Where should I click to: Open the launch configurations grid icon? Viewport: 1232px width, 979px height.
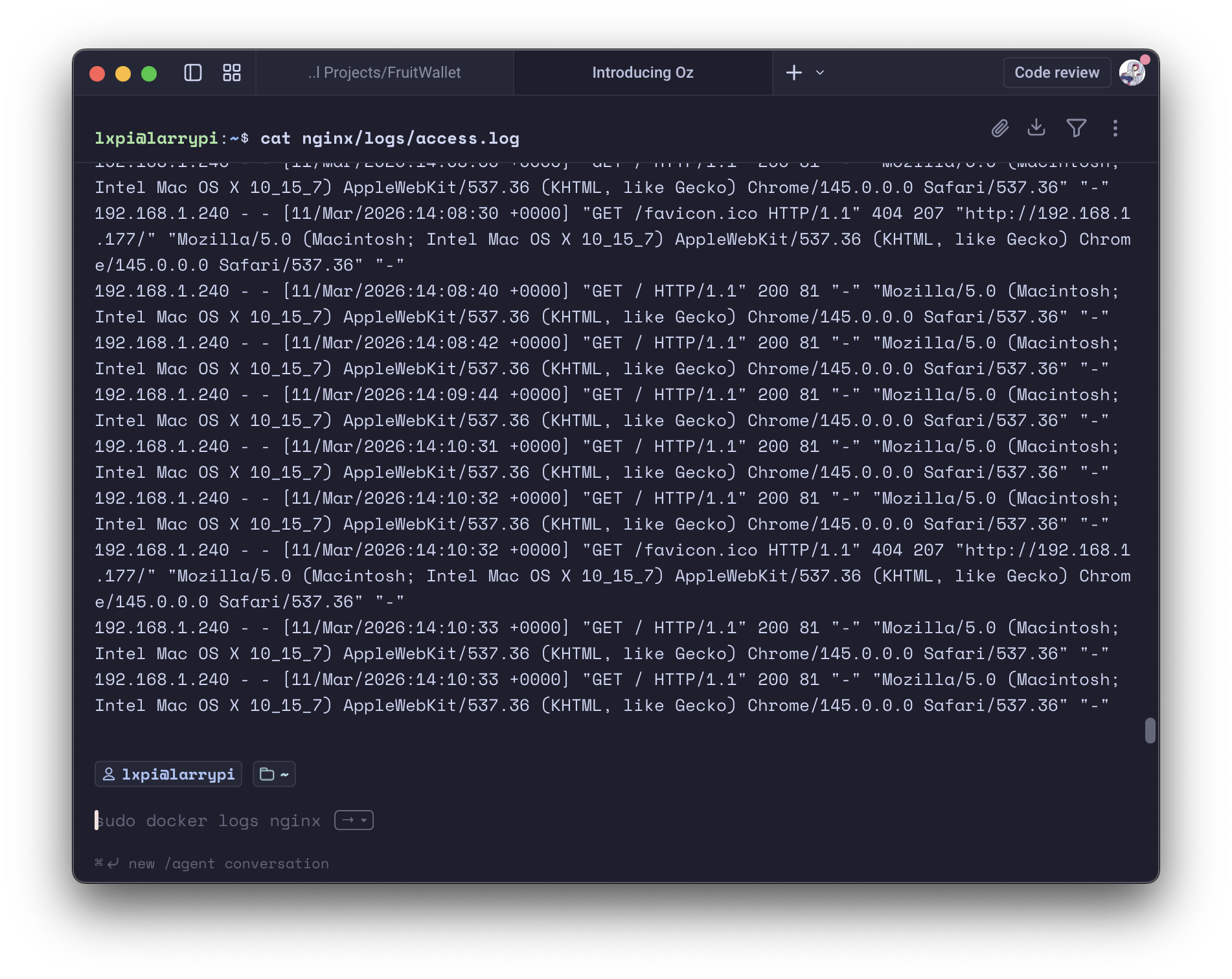click(x=231, y=73)
